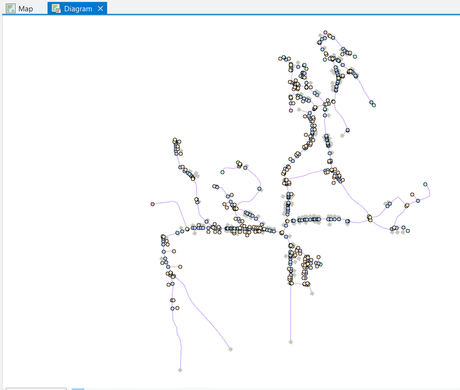Close the Diagram tab with its X
Viewport: 460px width, 390px height.
coord(100,9)
